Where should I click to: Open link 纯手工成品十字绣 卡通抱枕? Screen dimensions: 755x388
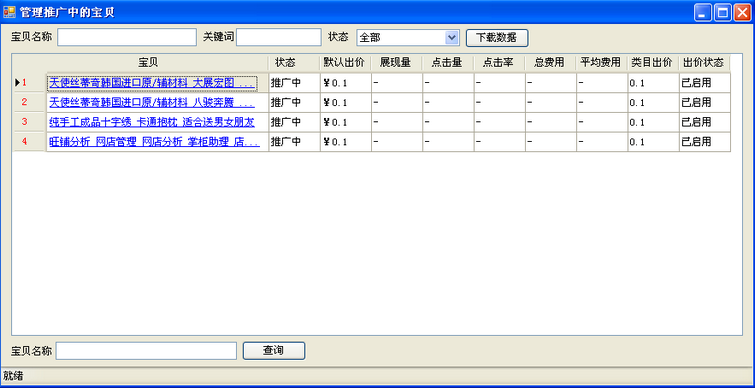tap(152, 122)
